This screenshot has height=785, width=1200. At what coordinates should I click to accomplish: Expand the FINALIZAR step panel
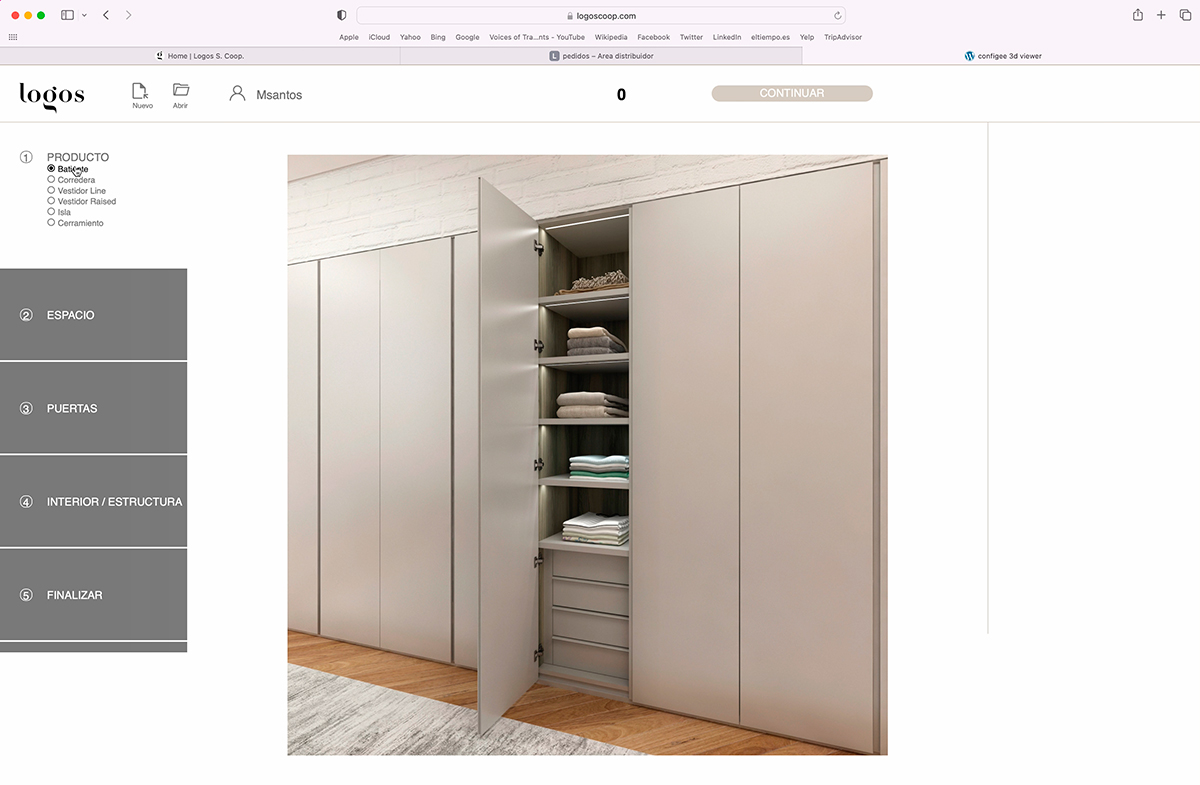coord(93,595)
